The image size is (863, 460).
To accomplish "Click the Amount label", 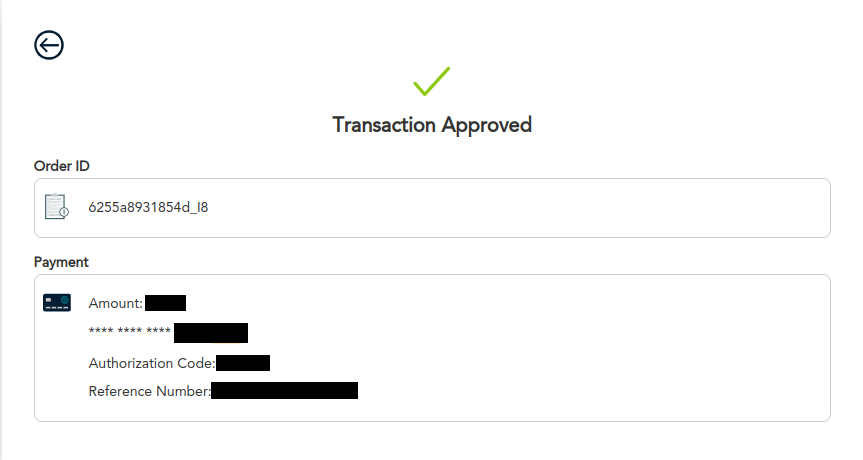I will [116, 303].
